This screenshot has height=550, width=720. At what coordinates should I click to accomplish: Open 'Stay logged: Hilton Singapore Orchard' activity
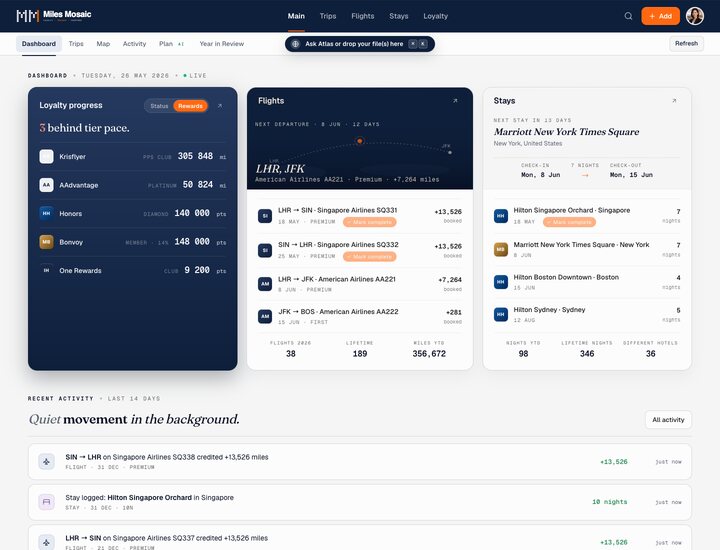[x=360, y=502]
